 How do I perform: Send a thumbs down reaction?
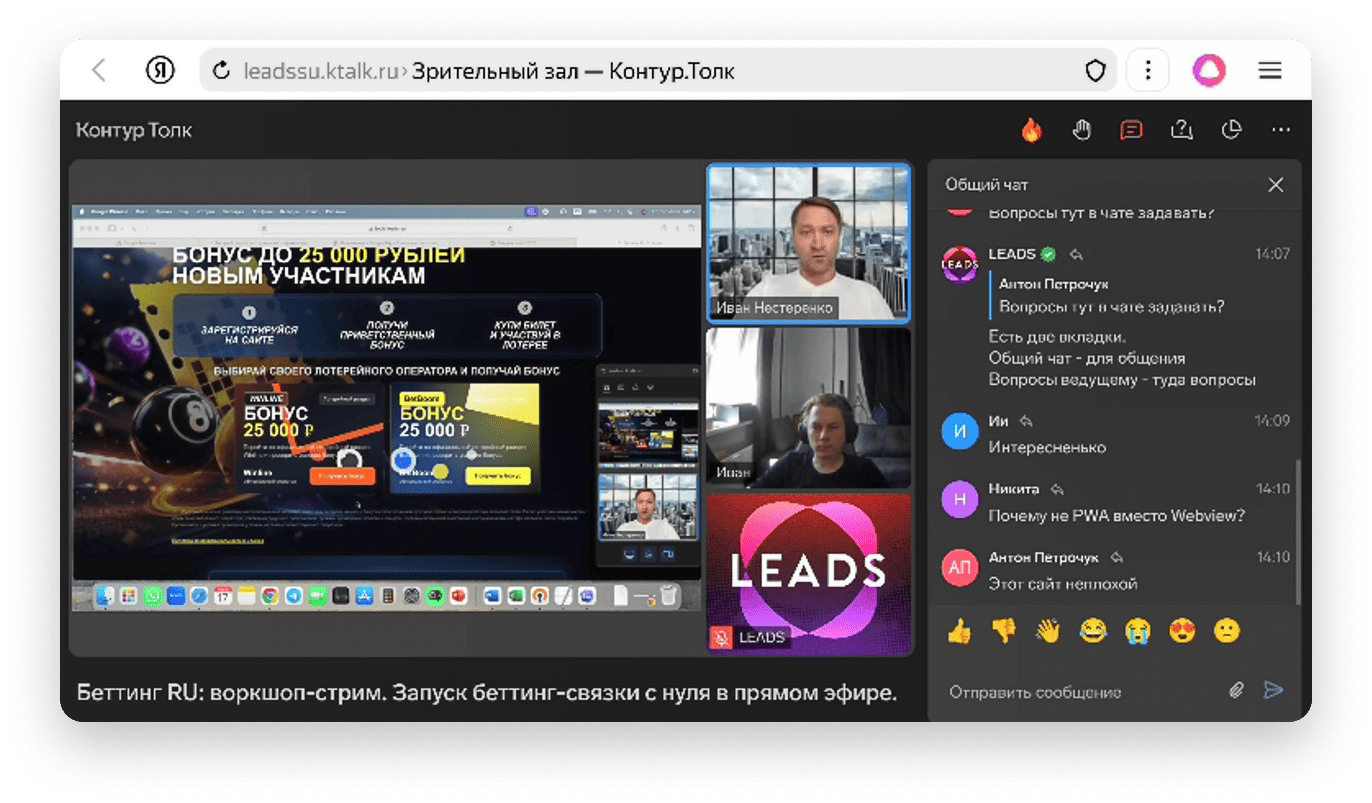(x=1003, y=631)
